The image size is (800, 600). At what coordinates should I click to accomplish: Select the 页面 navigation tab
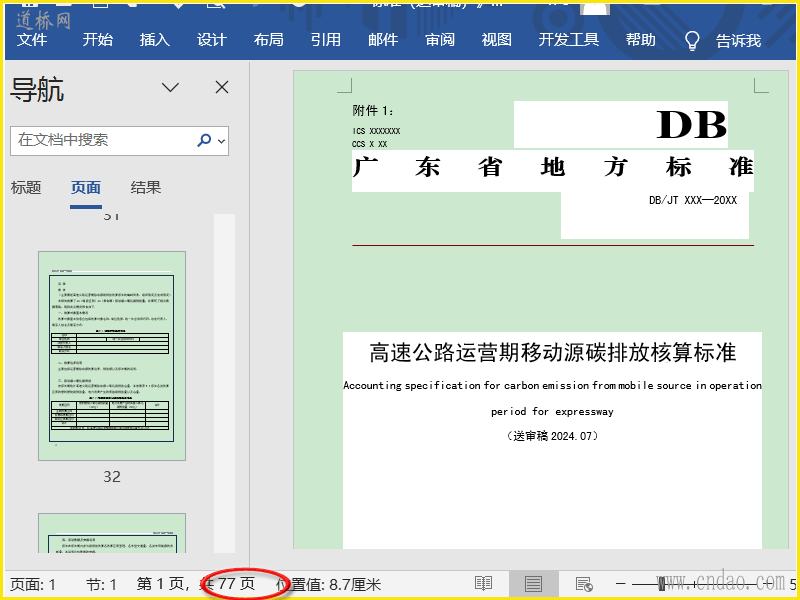tap(86, 187)
